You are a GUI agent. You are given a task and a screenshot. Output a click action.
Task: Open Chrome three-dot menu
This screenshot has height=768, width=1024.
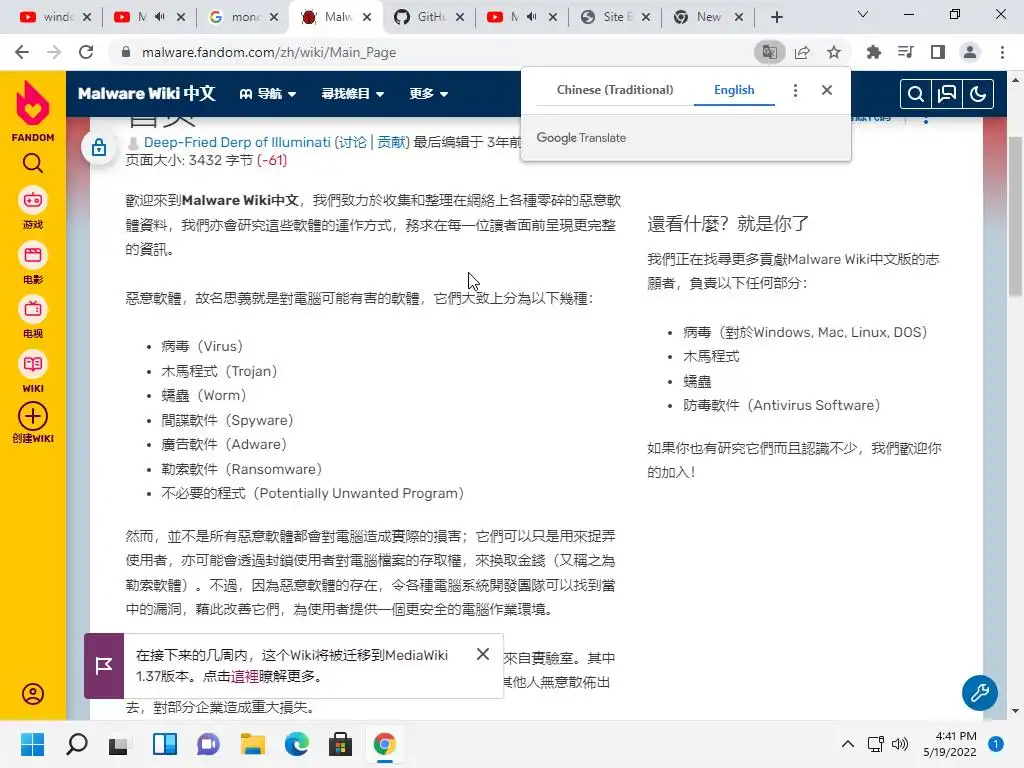[1002, 52]
